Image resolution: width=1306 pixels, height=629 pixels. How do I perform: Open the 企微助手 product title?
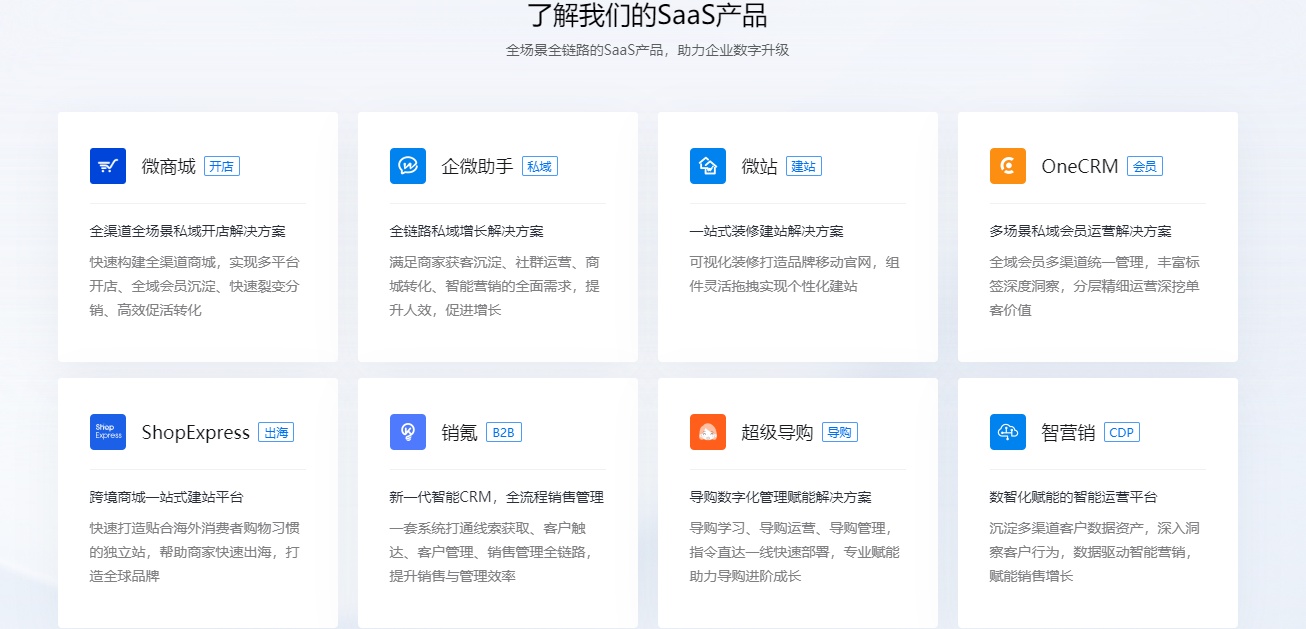tap(478, 166)
